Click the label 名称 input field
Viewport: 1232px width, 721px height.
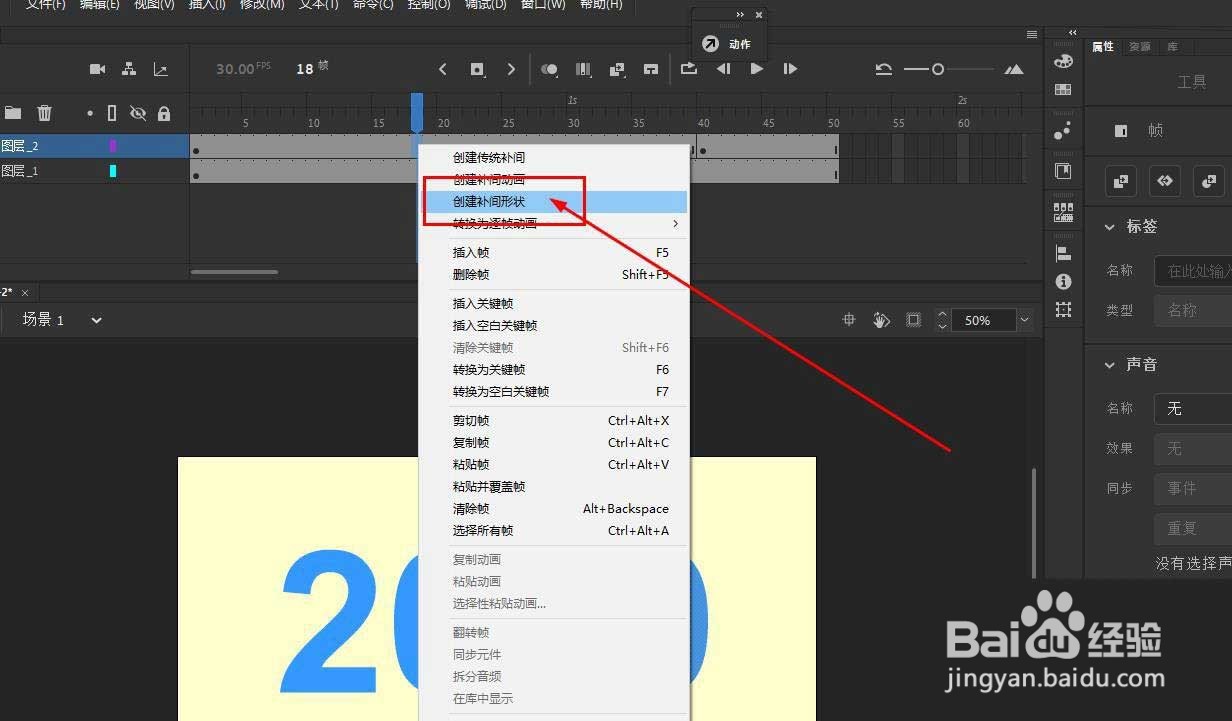[1193, 271]
